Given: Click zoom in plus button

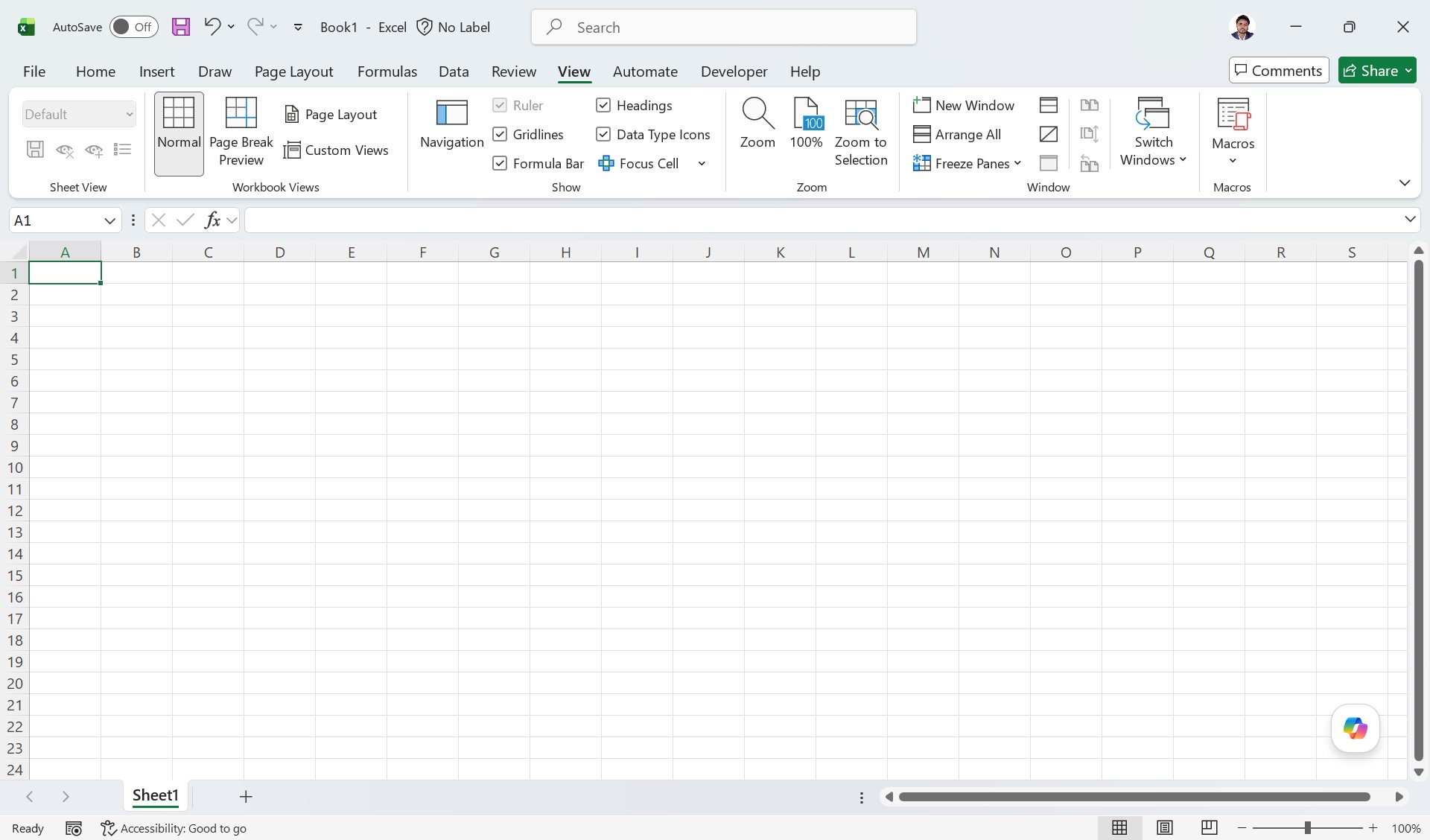Looking at the screenshot, I should [x=1373, y=828].
